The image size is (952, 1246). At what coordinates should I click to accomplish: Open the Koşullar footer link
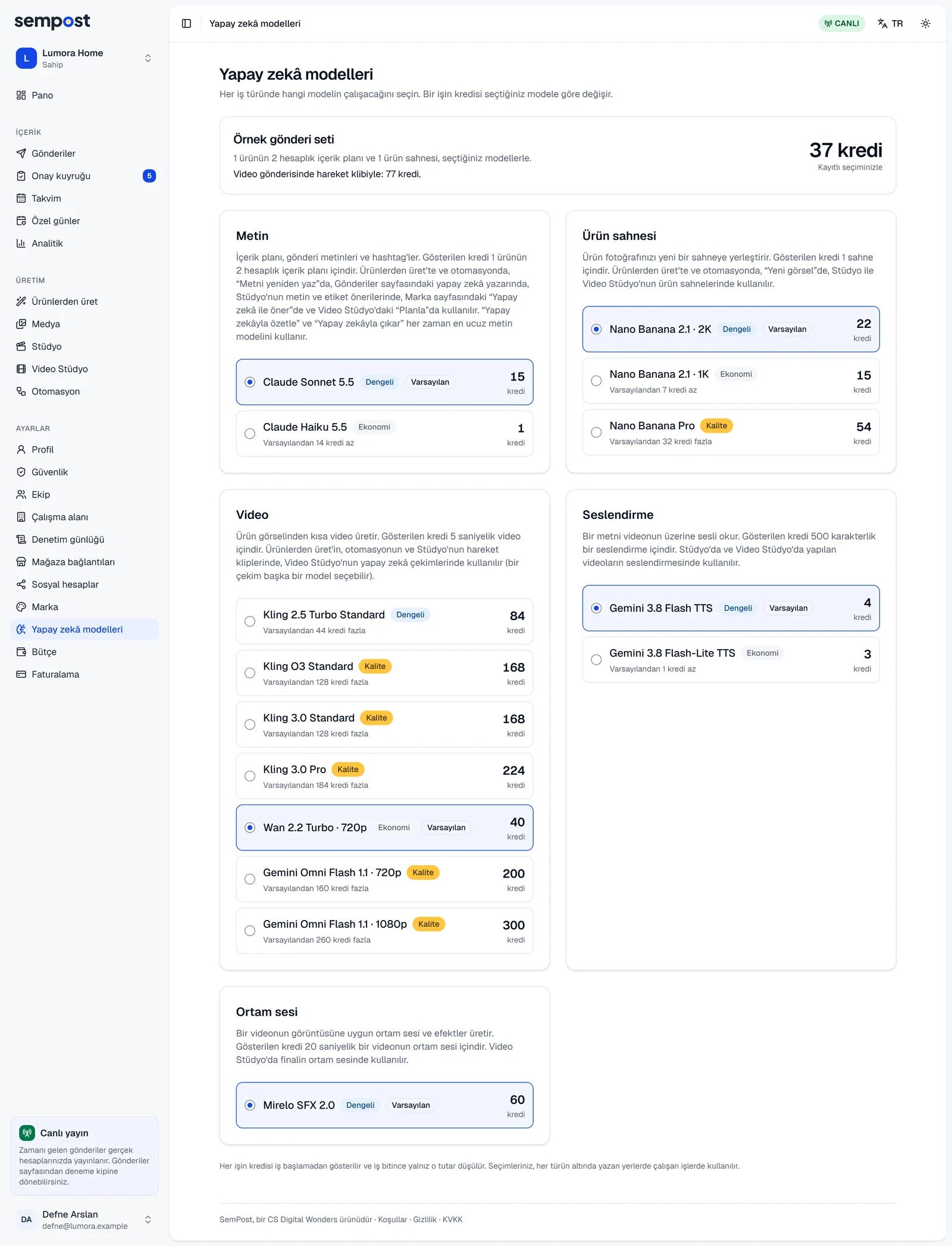pyautogui.click(x=393, y=1219)
